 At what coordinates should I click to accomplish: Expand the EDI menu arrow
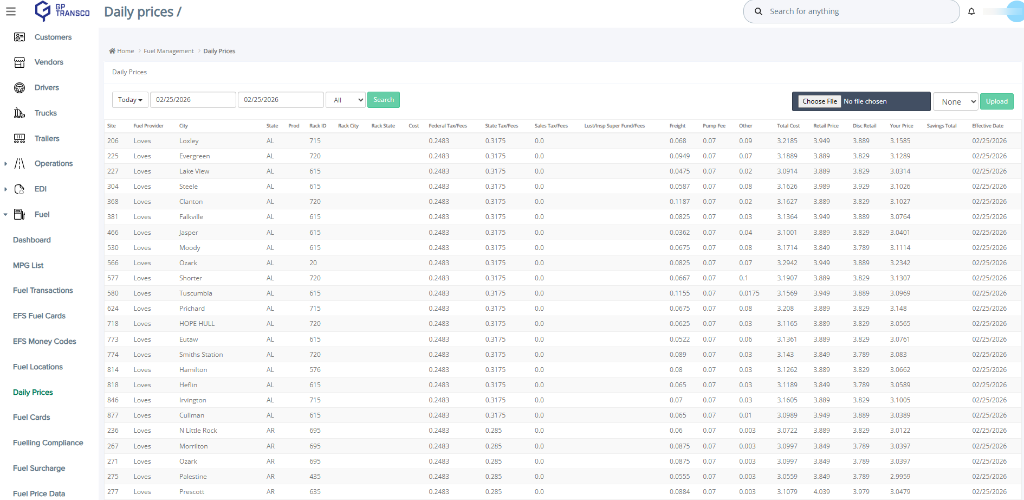tap(6, 189)
